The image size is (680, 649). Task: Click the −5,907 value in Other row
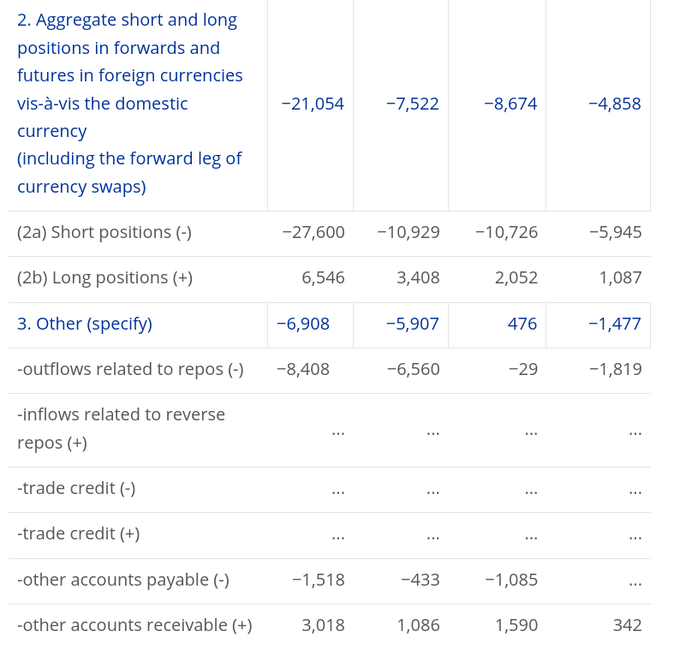click(x=412, y=324)
